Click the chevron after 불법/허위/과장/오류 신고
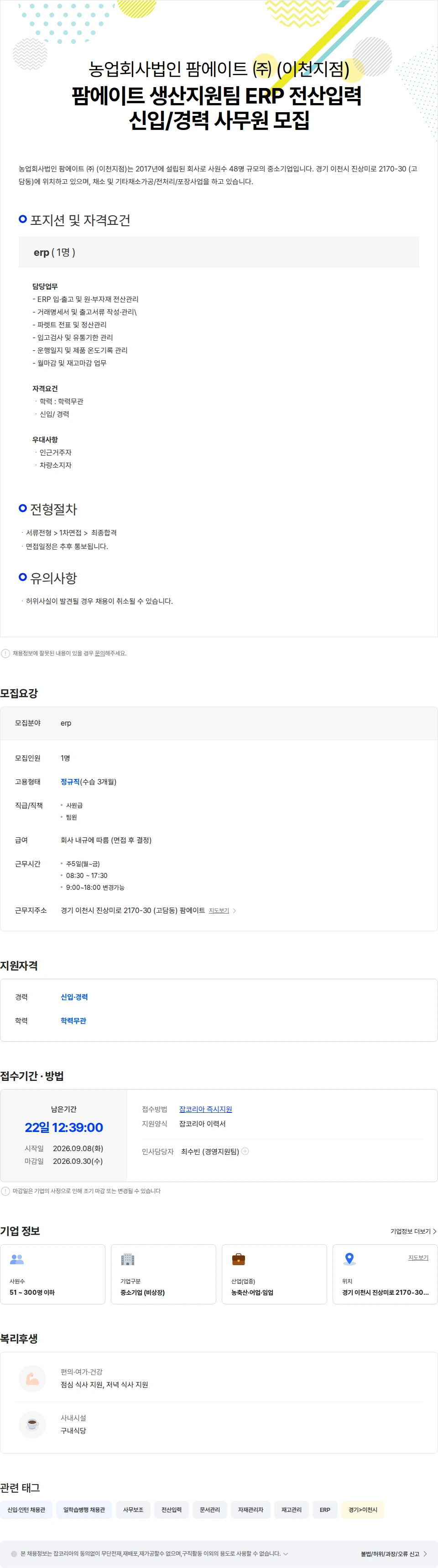The width and height of the screenshot is (438, 1568). (x=425, y=1553)
